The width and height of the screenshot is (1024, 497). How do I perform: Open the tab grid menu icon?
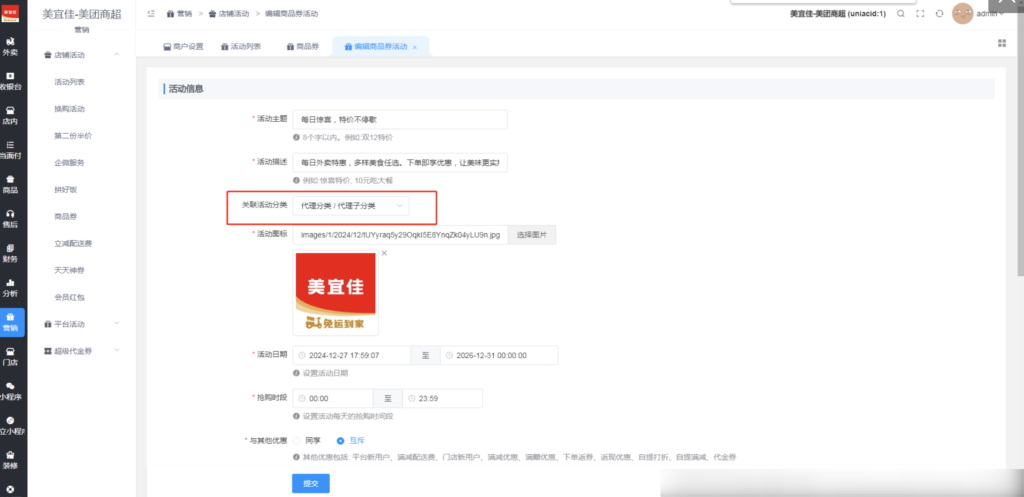click(x=1002, y=43)
